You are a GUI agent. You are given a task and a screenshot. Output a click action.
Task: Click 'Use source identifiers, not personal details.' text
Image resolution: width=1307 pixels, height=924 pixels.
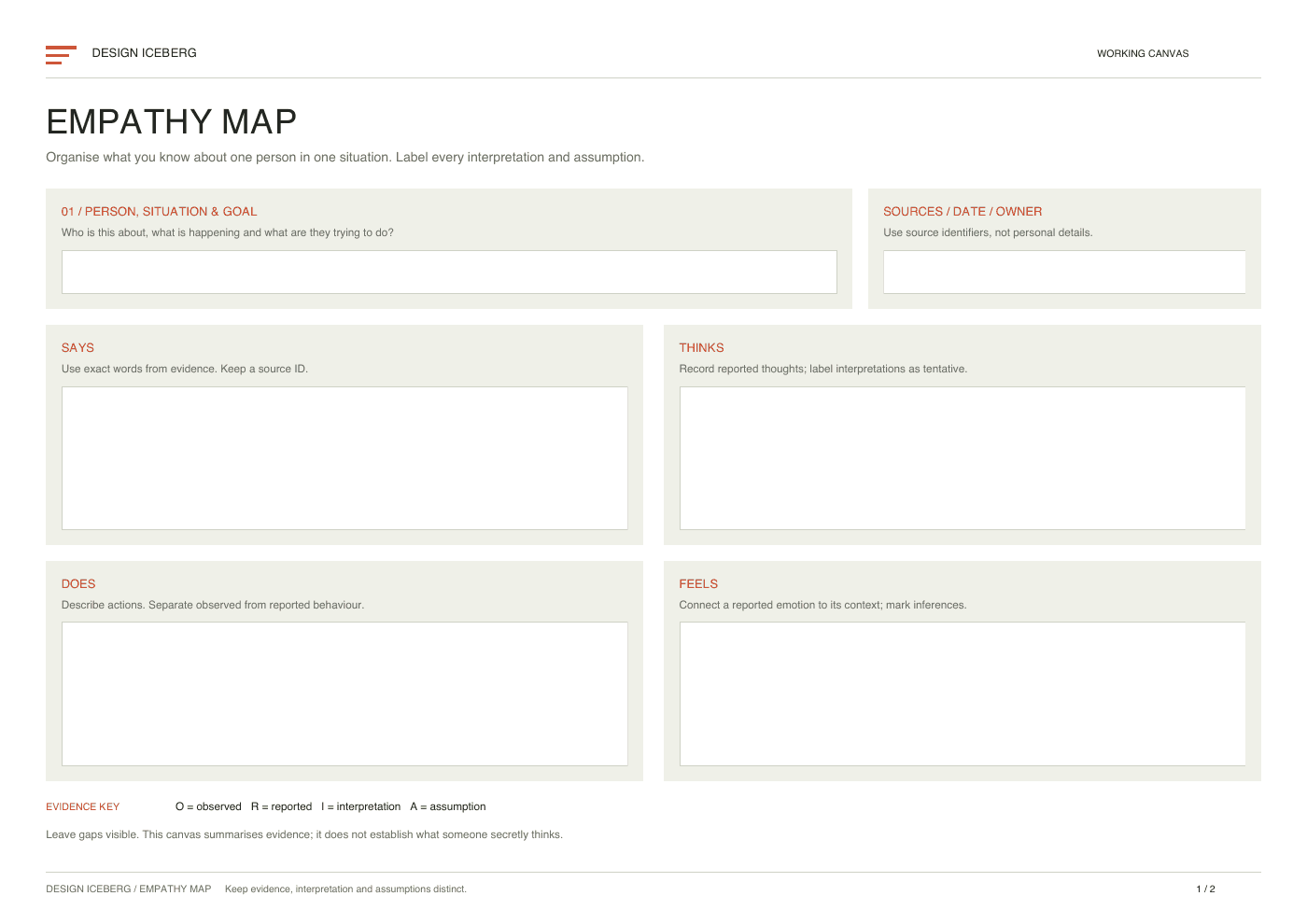[x=988, y=232]
